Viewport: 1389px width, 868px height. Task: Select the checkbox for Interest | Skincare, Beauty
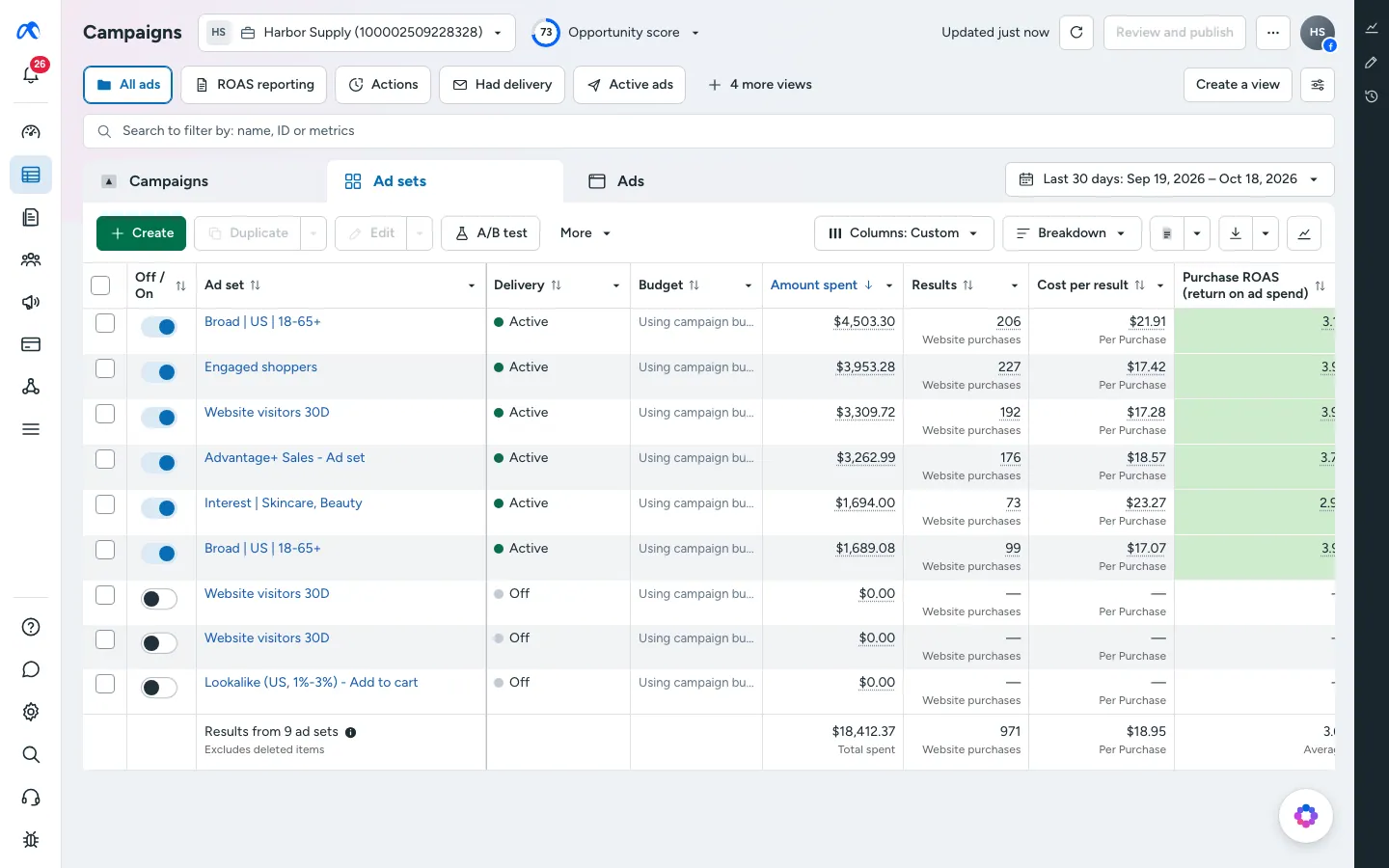click(105, 504)
